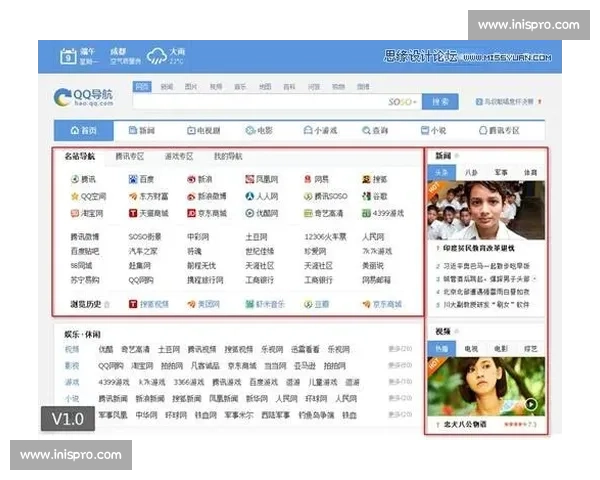
Task: Open the 奇艺高清 icon link
Action: (x=308, y=213)
